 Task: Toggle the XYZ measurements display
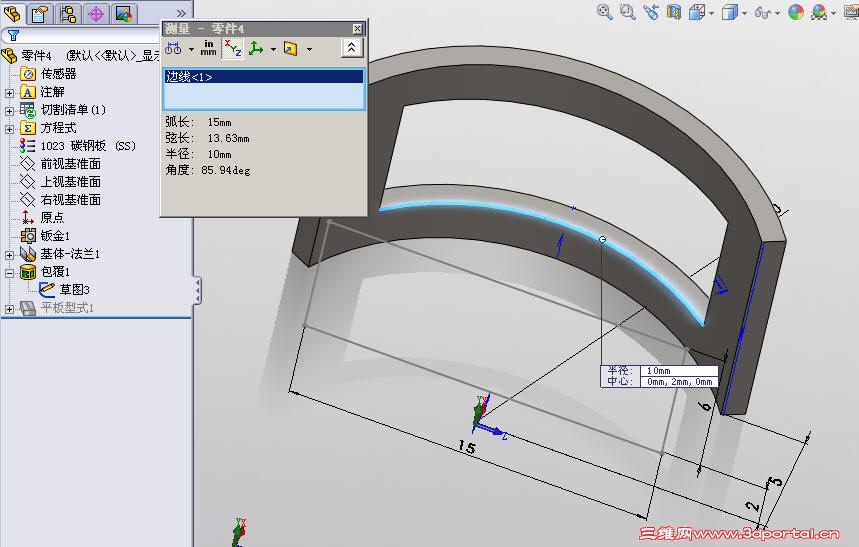[232, 48]
